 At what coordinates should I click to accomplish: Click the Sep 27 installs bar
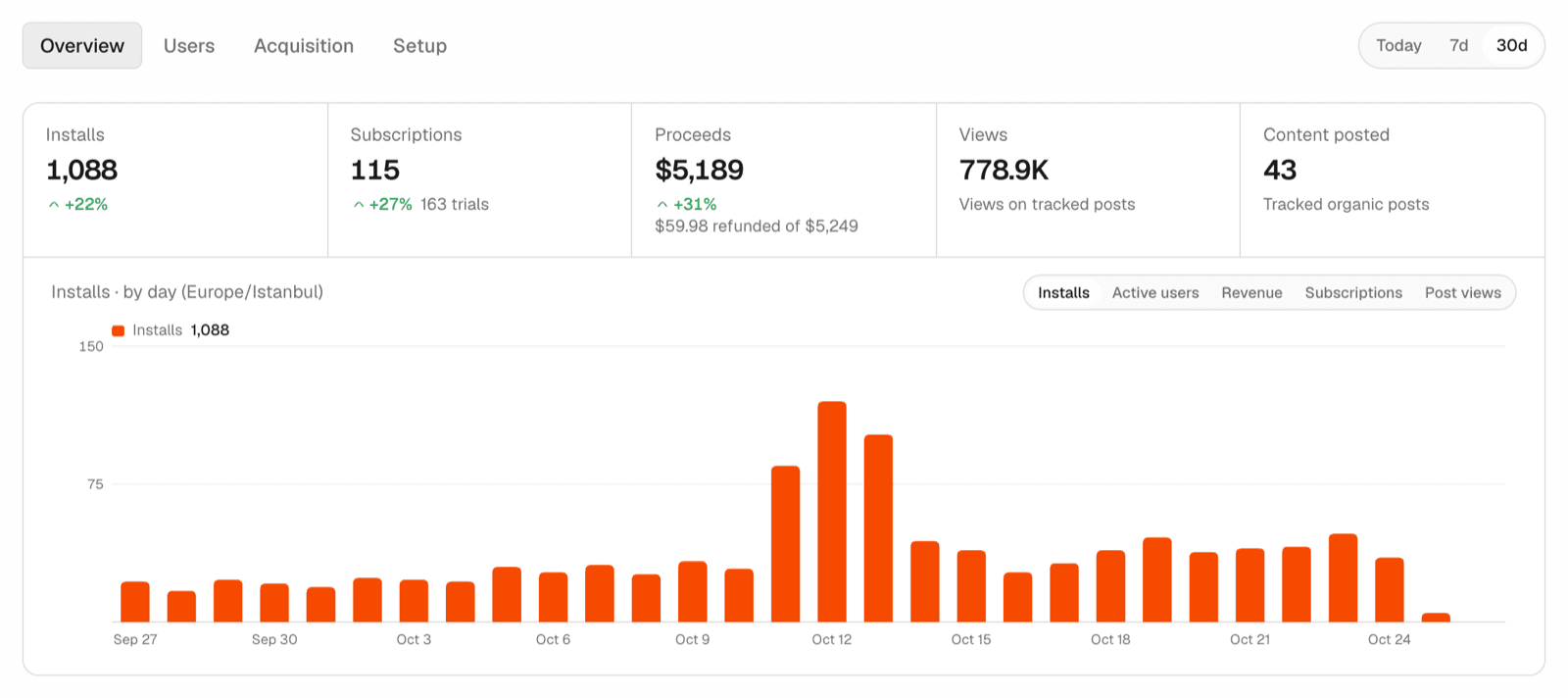135,602
